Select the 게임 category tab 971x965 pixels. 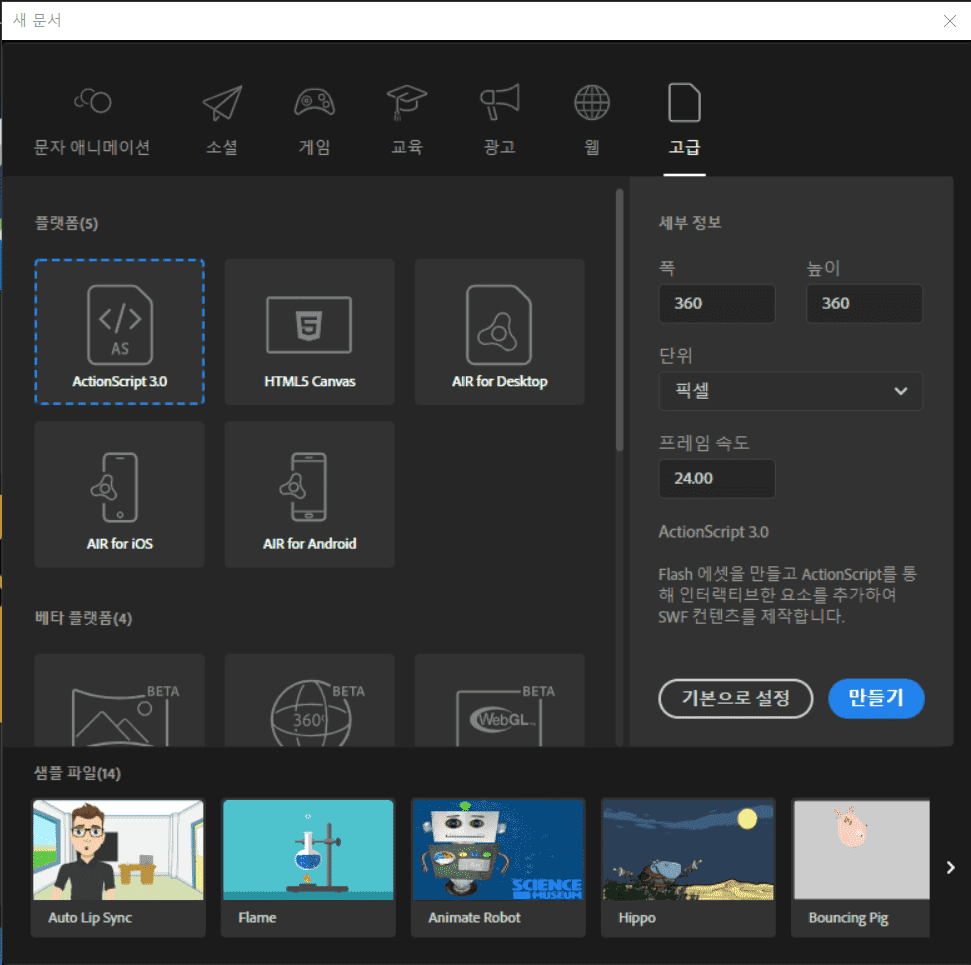[x=315, y=121]
